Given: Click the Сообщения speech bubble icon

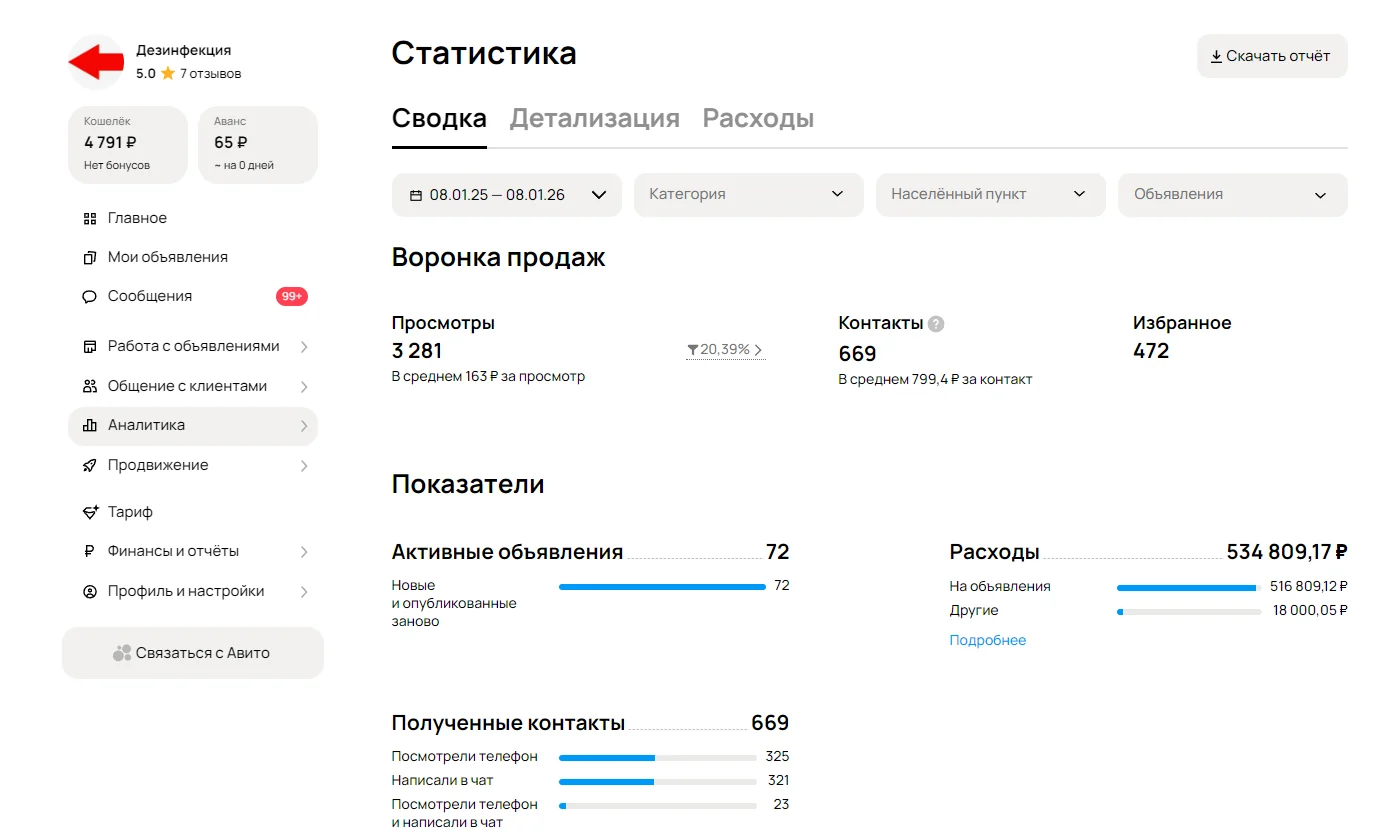Looking at the screenshot, I should 90,296.
